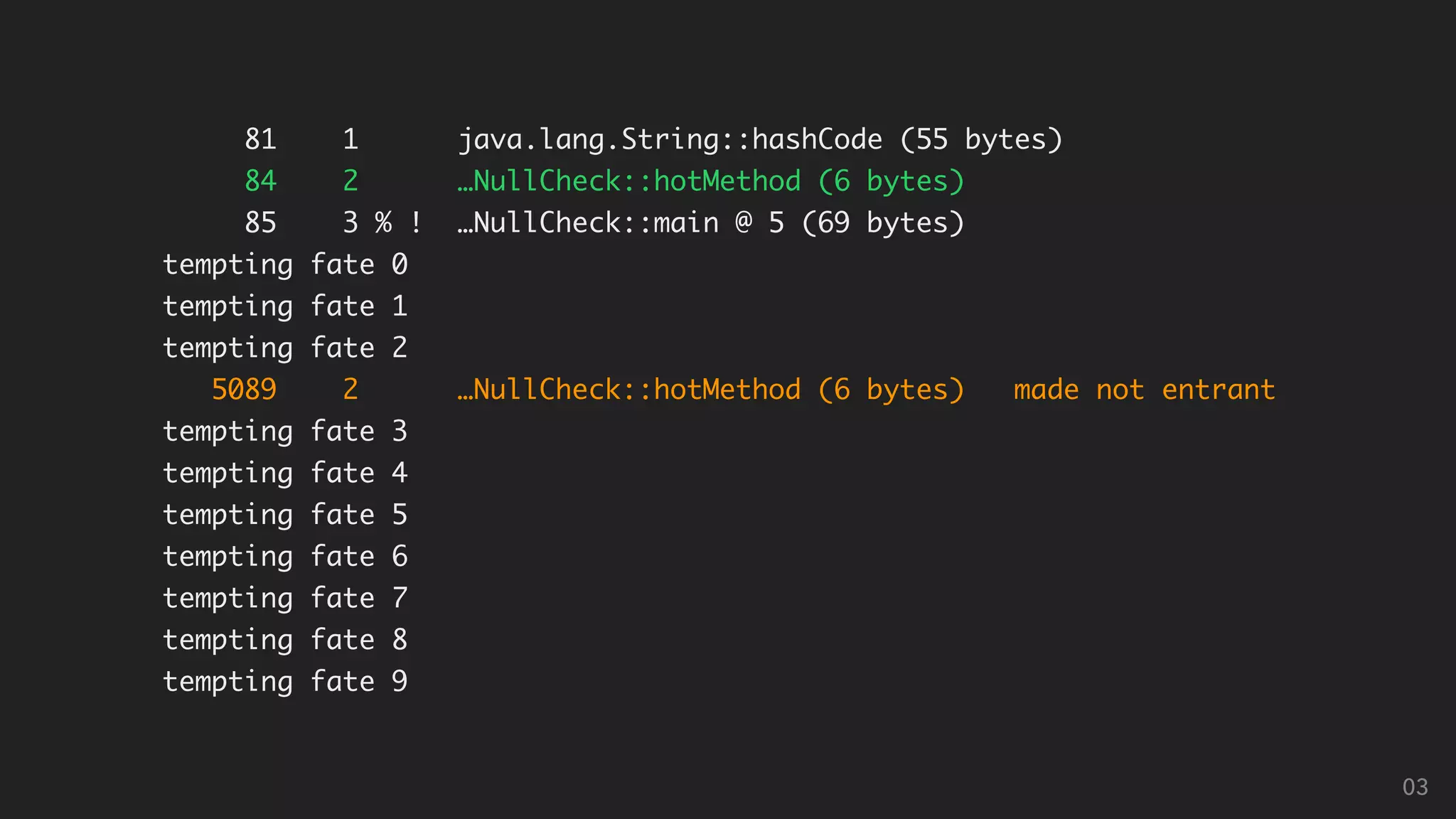Image resolution: width=1456 pixels, height=819 pixels.
Task: Click the 'made not entrant' text
Action: pos(1144,390)
